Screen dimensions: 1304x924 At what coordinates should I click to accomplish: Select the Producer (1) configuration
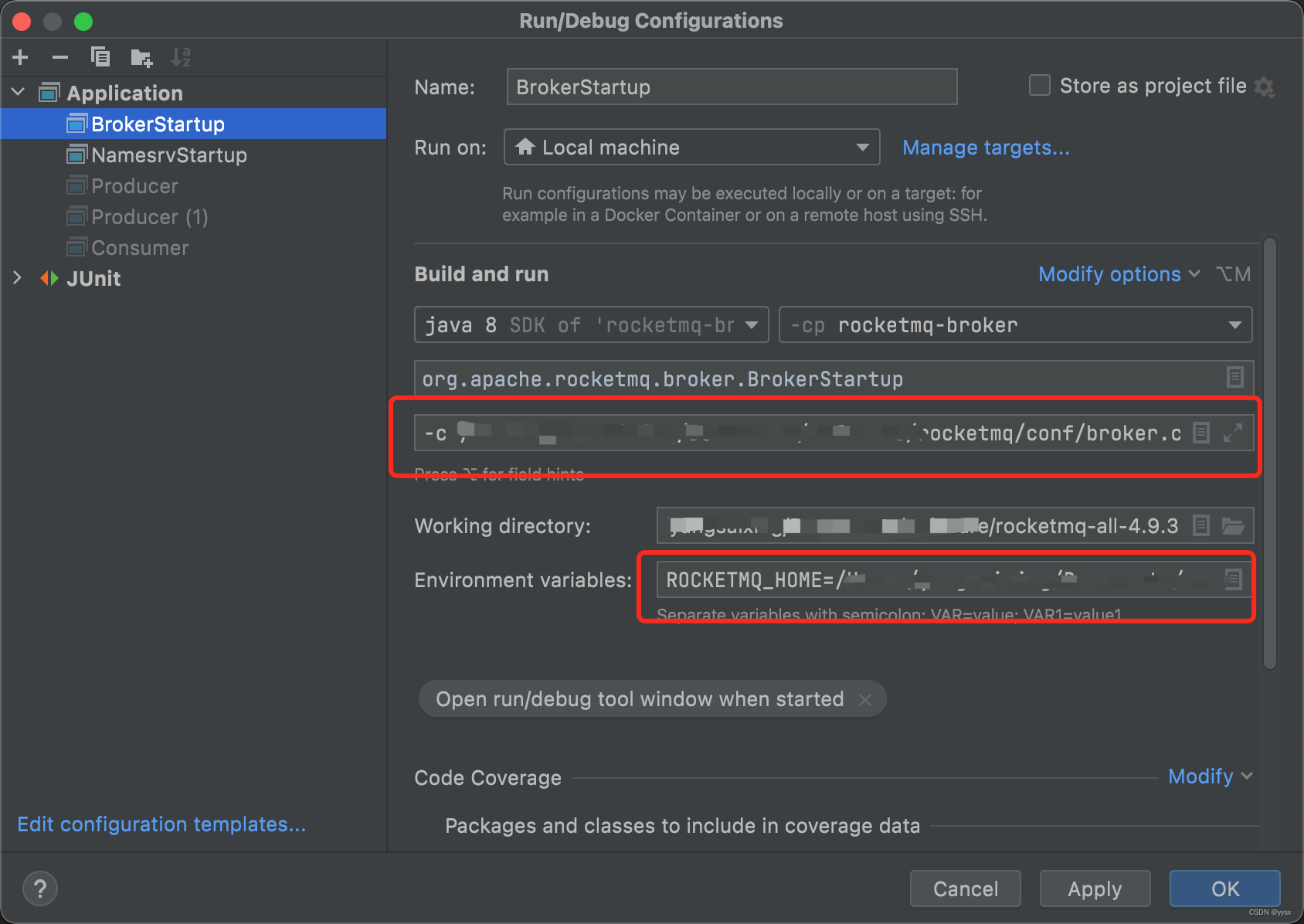(194, 216)
